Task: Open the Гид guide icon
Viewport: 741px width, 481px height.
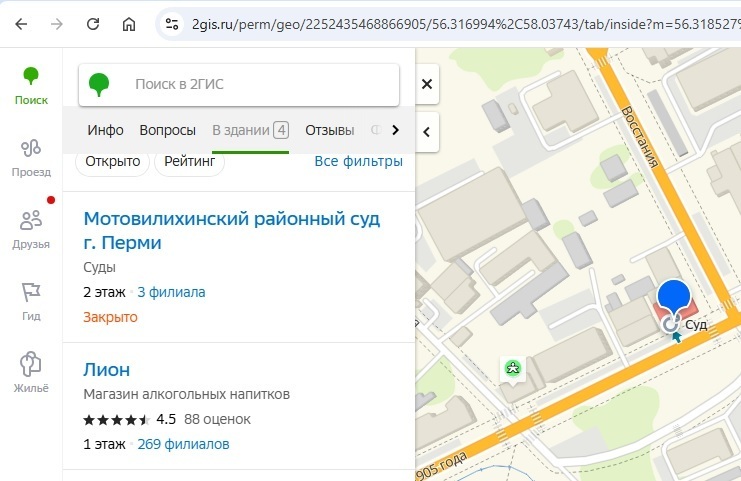Action: coord(31,300)
